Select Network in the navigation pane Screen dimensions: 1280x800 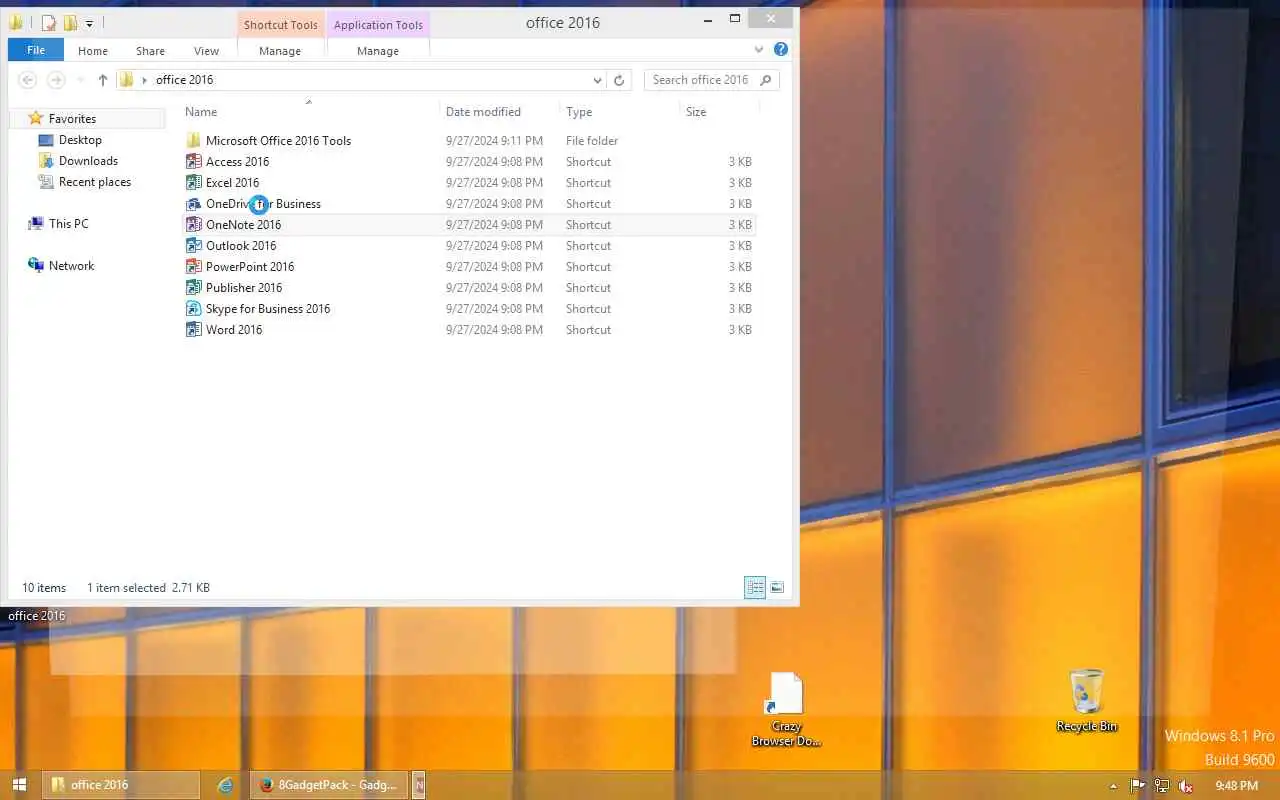pos(71,266)
